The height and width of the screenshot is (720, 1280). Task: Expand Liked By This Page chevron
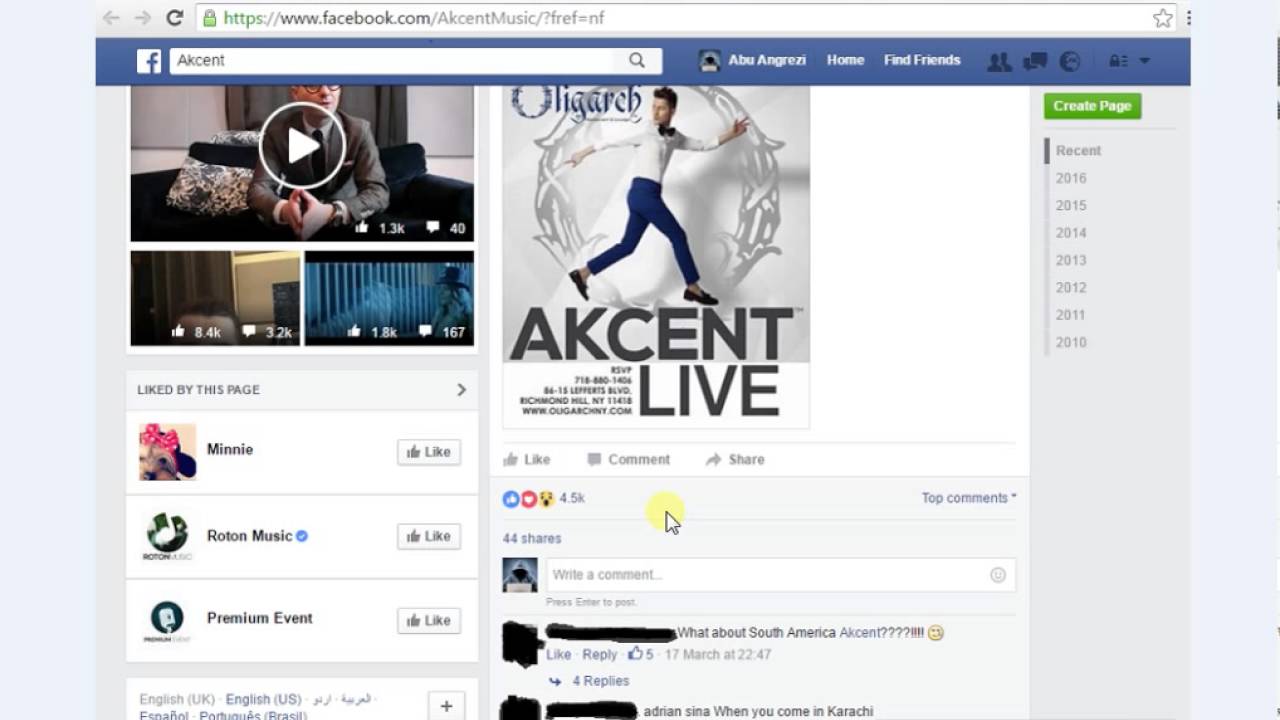point(461,389)
